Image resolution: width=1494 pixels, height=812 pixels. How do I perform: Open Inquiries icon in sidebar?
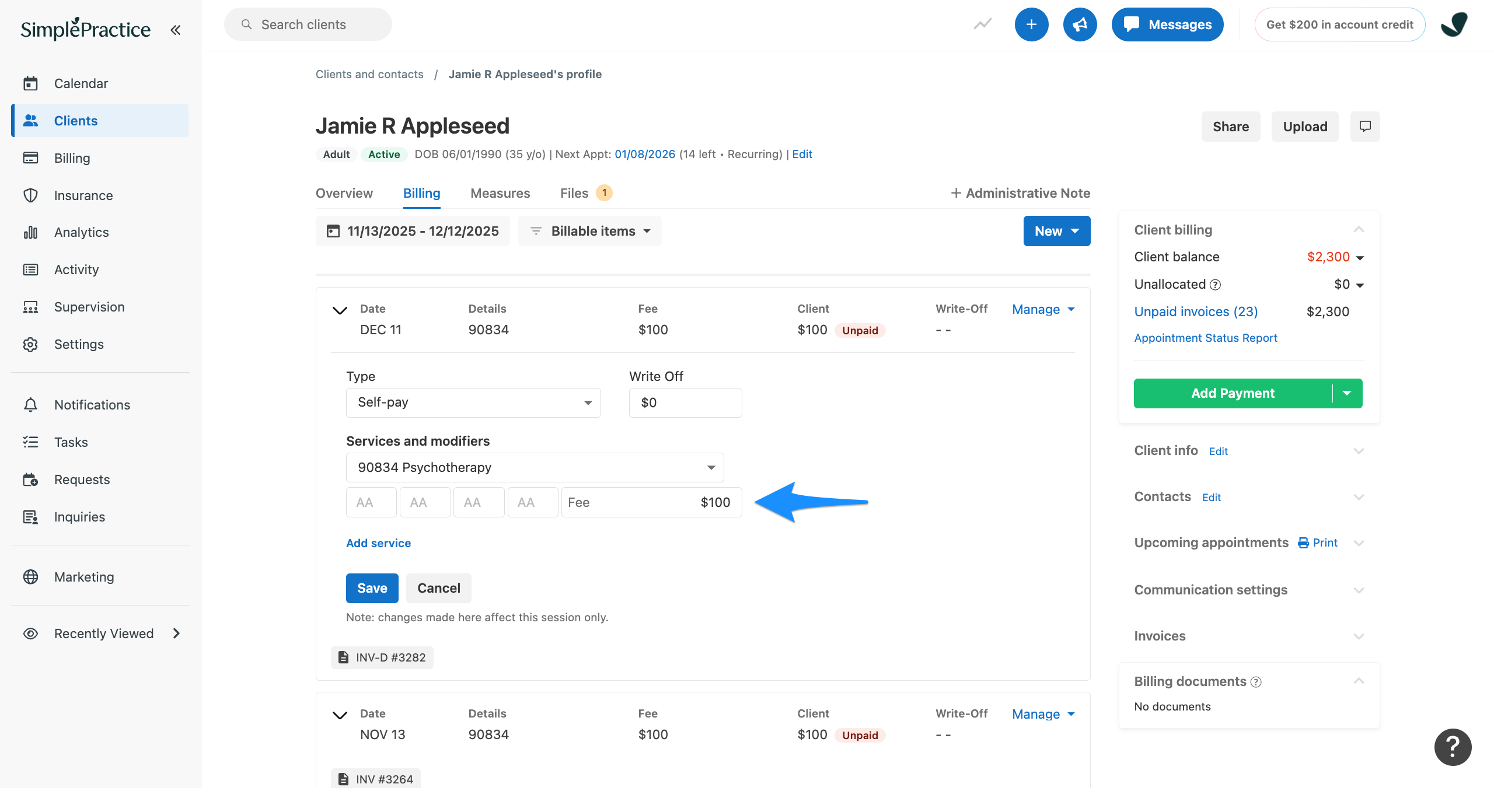[x=30, y=517]
